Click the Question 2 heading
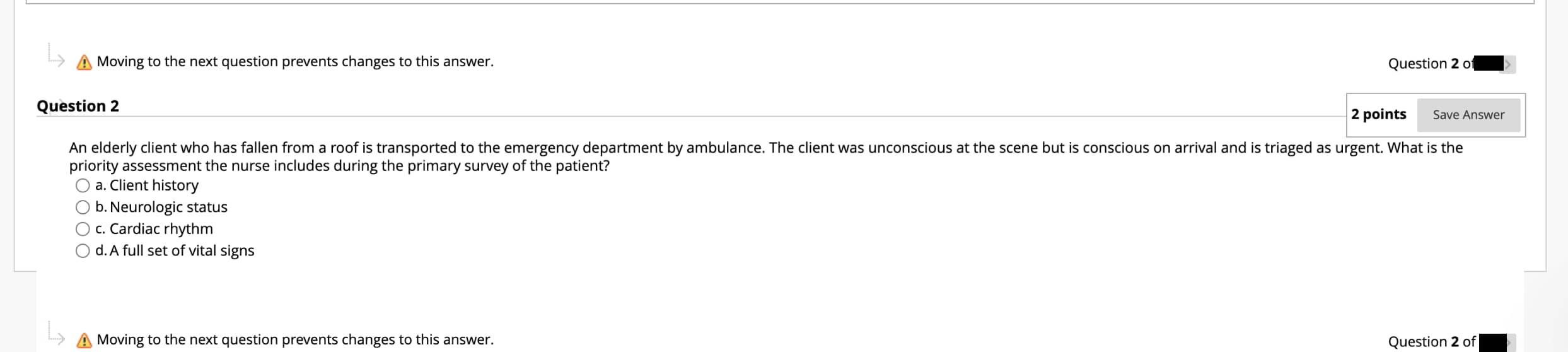The height and width of the screenshot is (352, 1568). pos(78,106)
